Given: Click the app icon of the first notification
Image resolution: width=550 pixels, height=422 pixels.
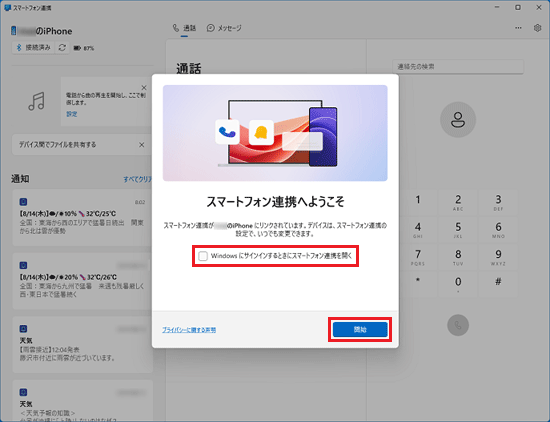Looking at the screenshot, I should coord(23,202).
